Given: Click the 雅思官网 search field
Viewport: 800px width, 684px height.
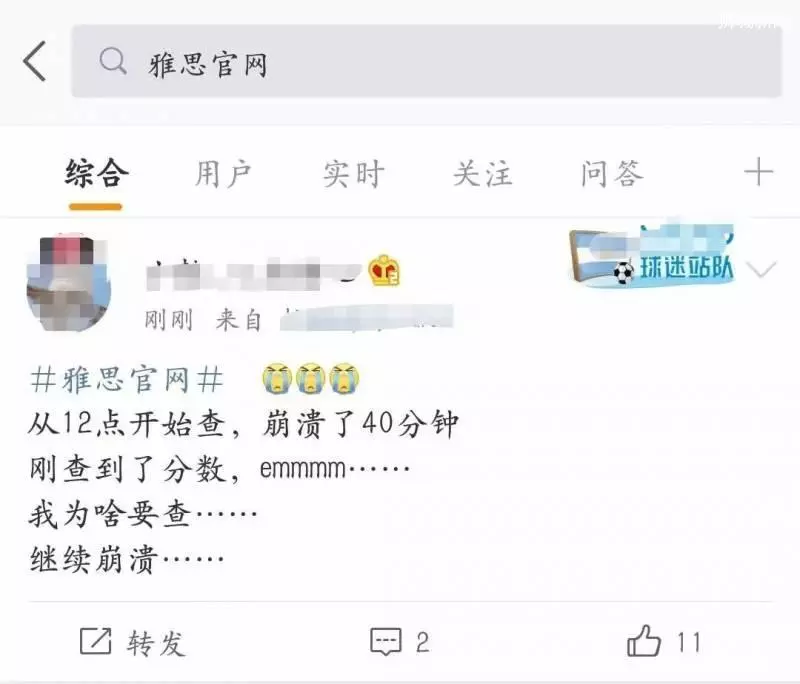Looking at the screenshot, I should tap(426, 61).
